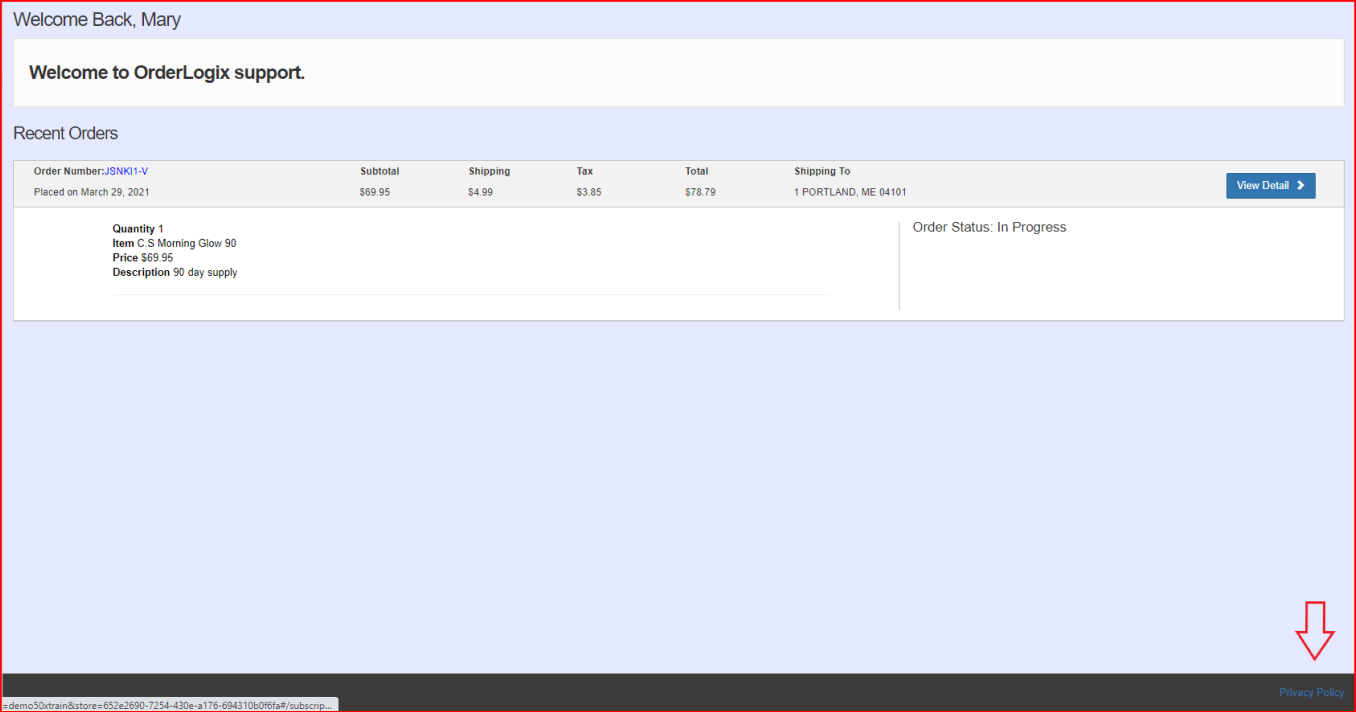The image size is (1356, 712).
Task: Open order number JSNKI1-V link
Action: 126,171
